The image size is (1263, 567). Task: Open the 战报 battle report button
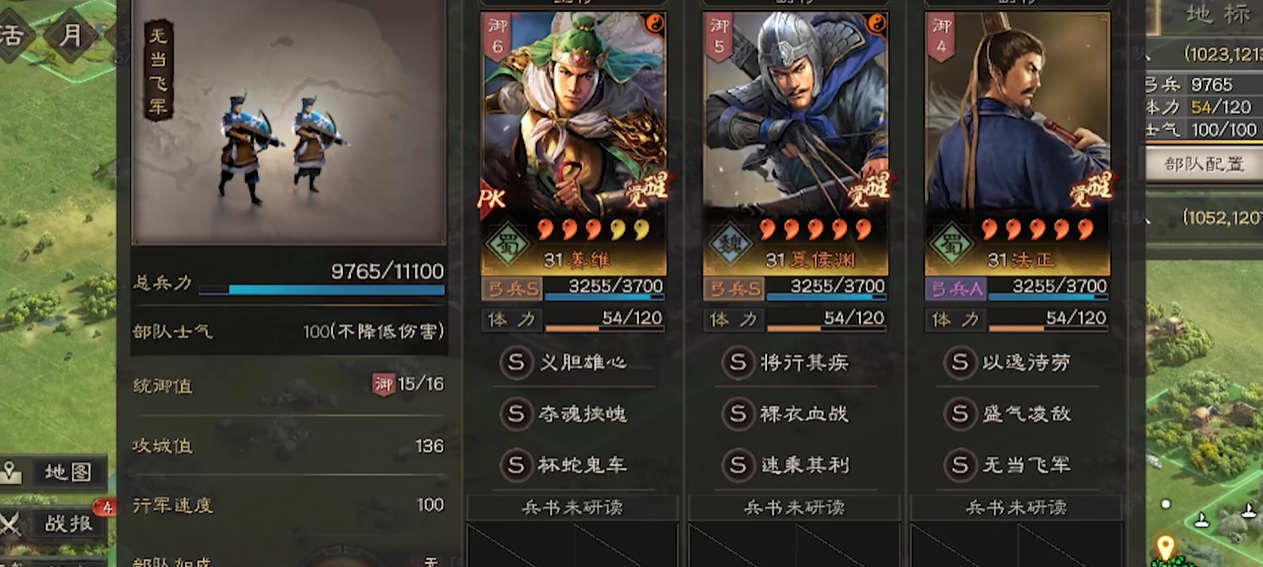click(54, 523)
